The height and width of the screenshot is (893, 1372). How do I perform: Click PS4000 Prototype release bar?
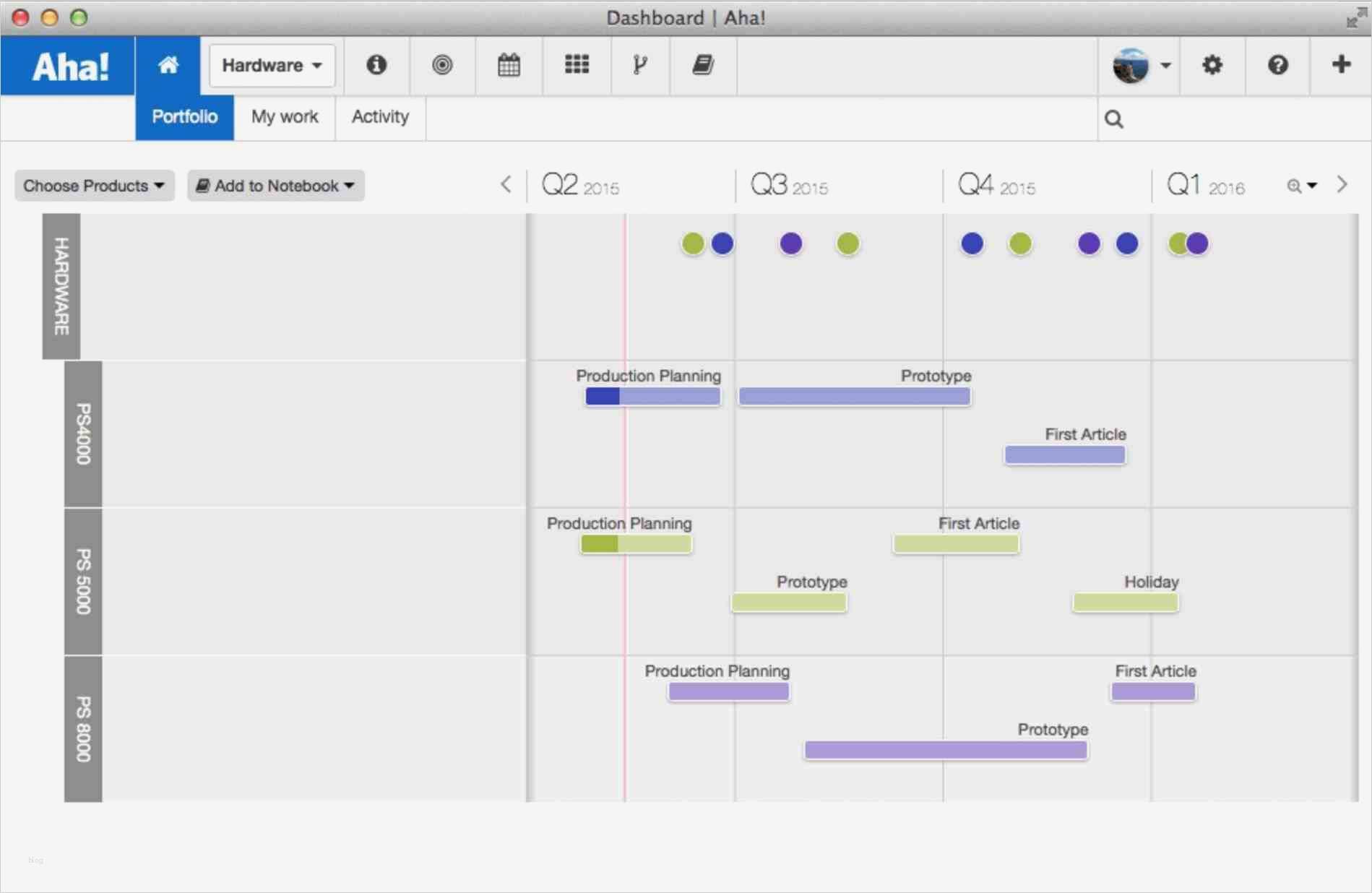(x=855, y=396)
